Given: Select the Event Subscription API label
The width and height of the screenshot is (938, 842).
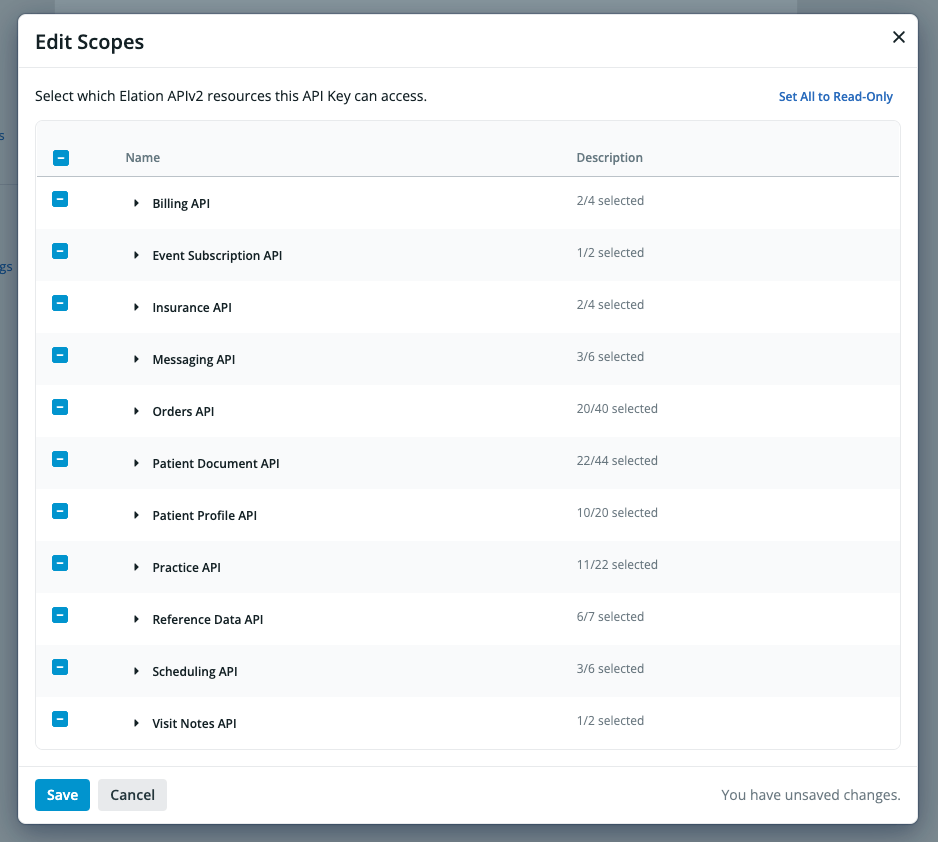Looking at the screenshot, I should (217, 255).
